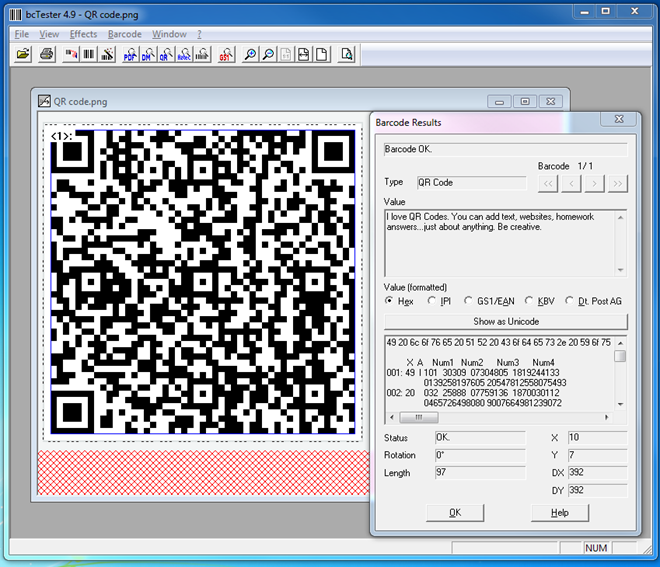Open a file with the folder icon

point(23,54)
